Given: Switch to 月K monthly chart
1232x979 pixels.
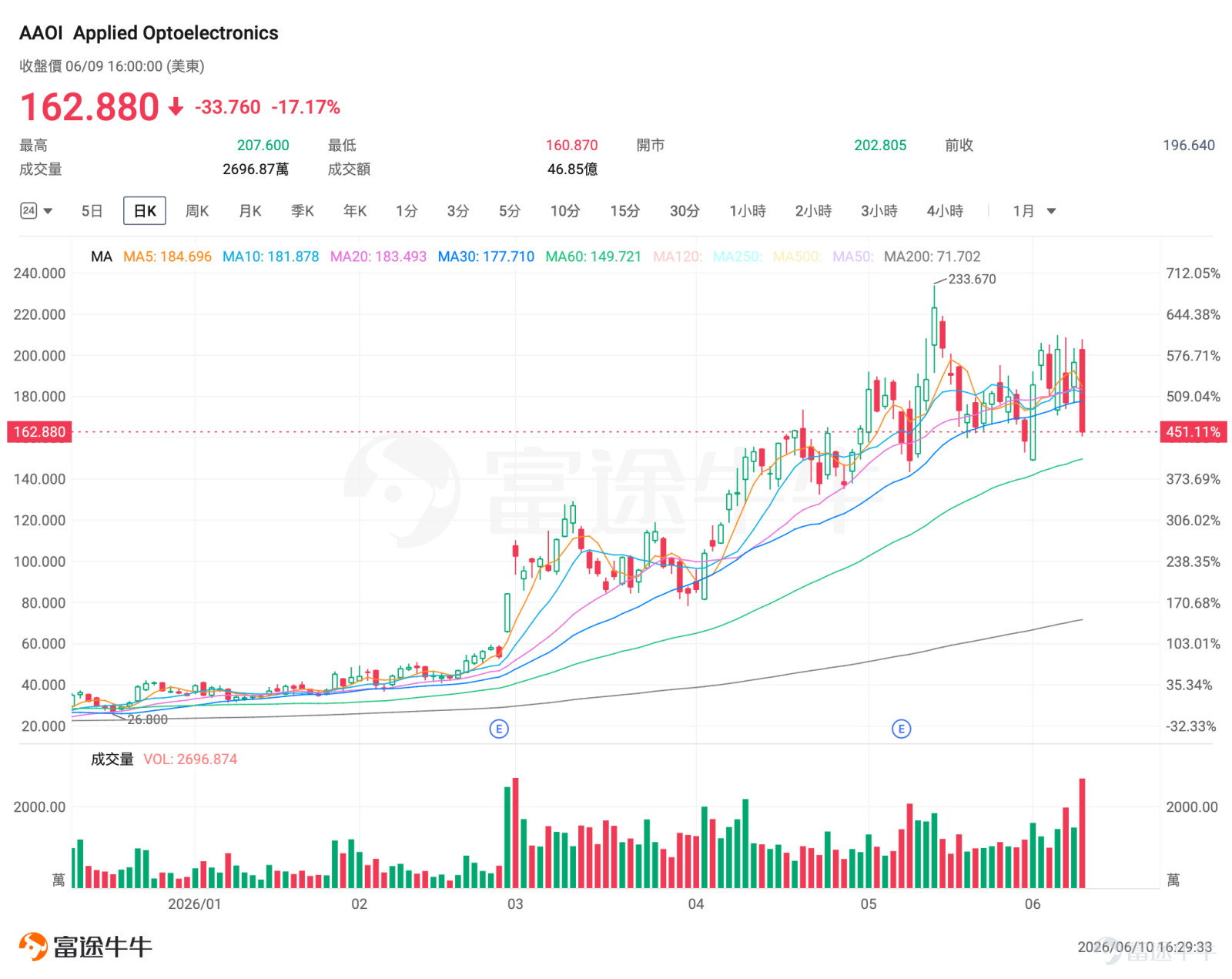Looking at the screenshot, I should 250,211.
